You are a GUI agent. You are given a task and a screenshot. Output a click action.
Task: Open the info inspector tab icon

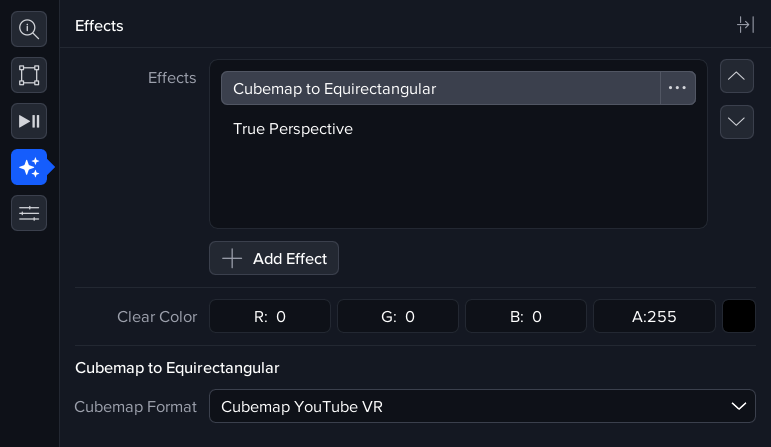[x=29, y=30]
